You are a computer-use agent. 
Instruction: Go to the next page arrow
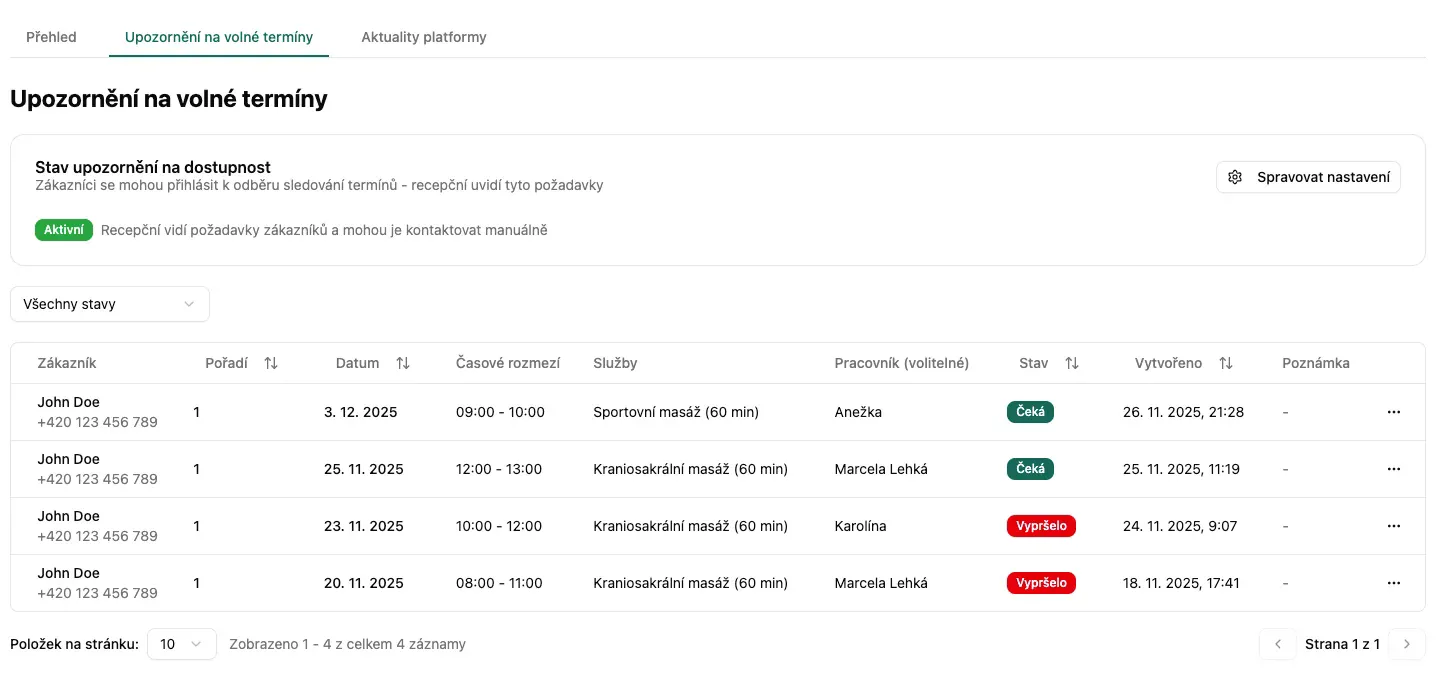pyautogui.click(x=1407, y=644)
